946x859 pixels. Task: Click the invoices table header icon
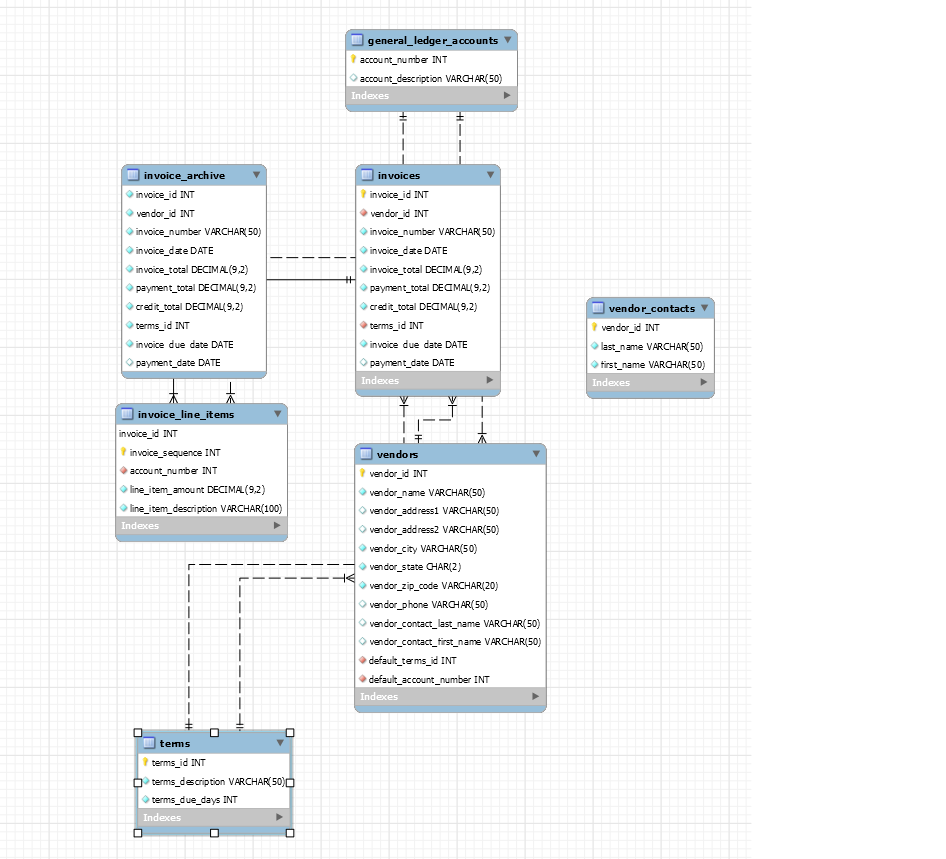[x=367, y=175]
